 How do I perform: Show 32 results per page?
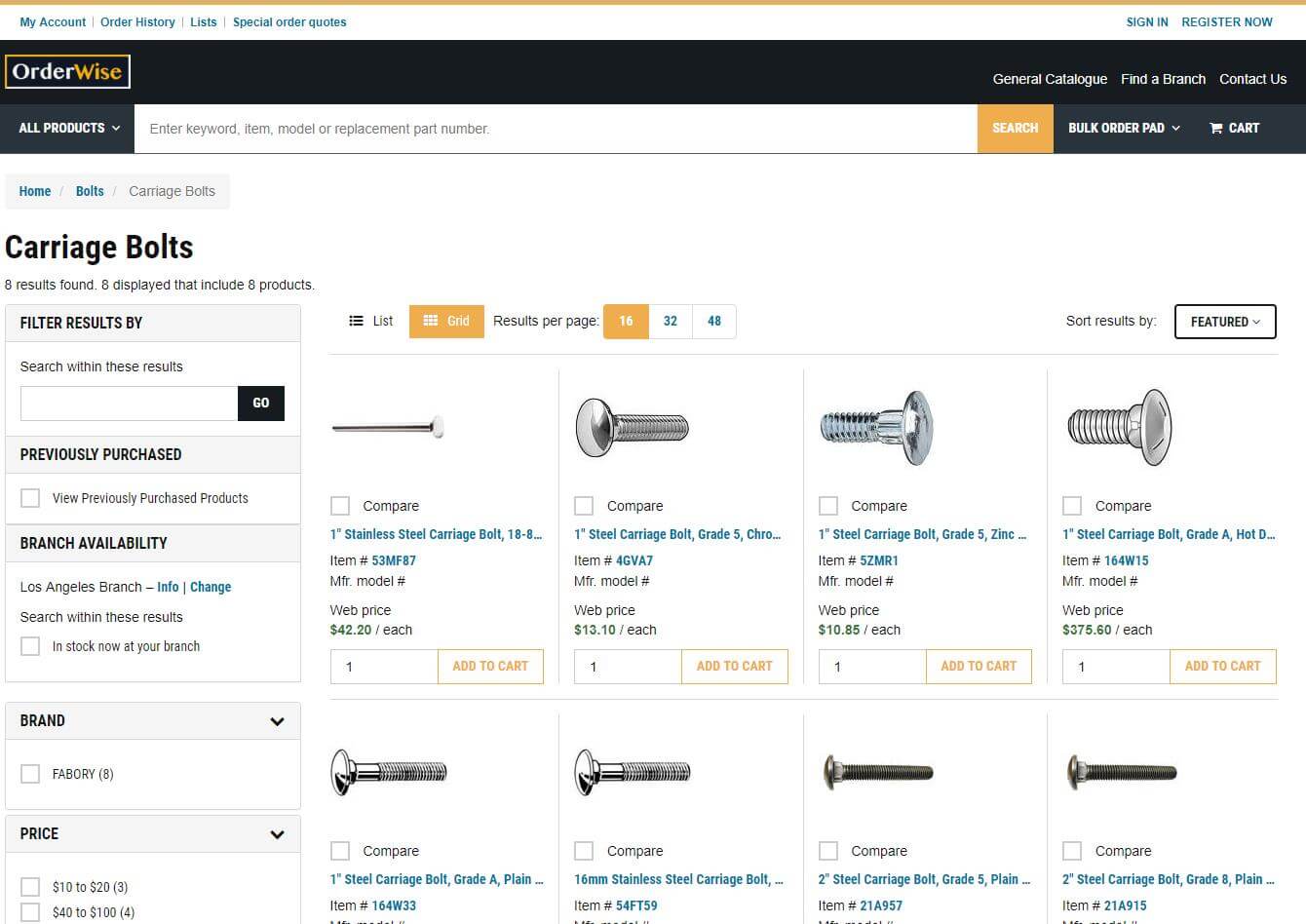pos(671,322)
